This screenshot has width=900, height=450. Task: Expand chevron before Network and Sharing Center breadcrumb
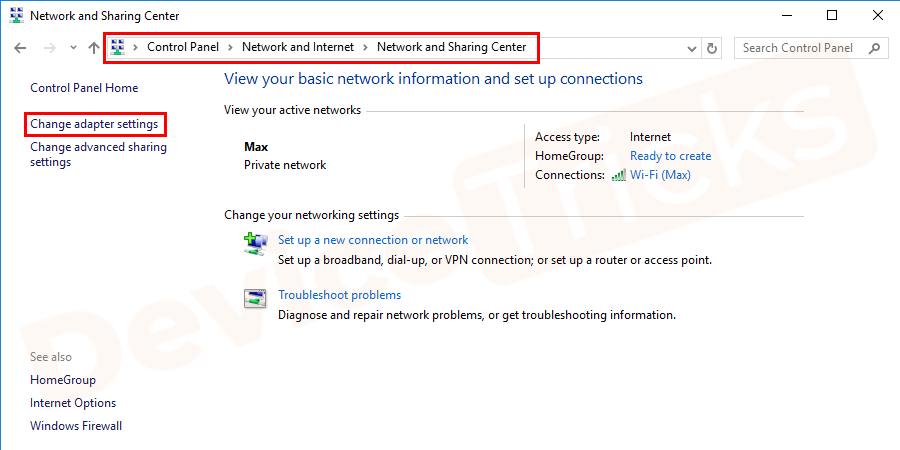tap(366, 48)
